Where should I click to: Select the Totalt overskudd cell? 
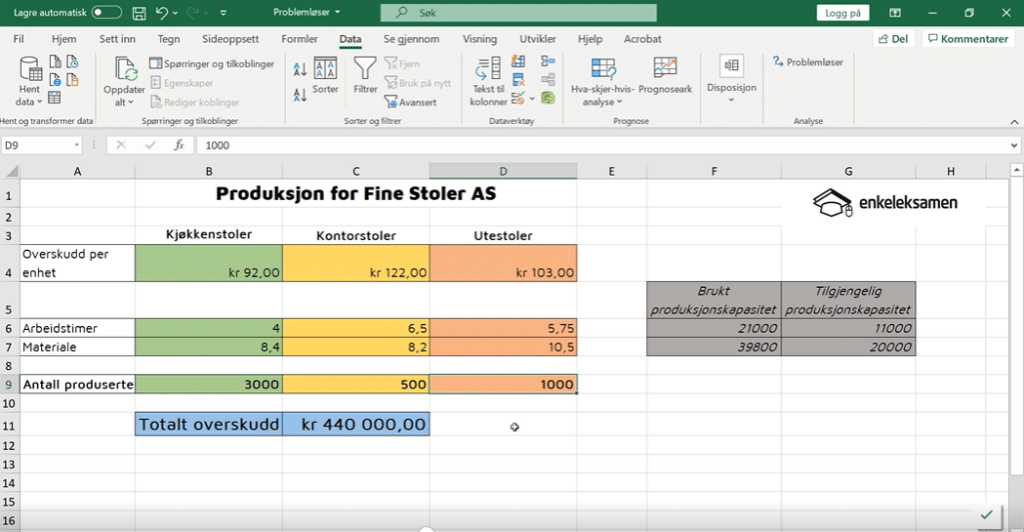[209, 424]
